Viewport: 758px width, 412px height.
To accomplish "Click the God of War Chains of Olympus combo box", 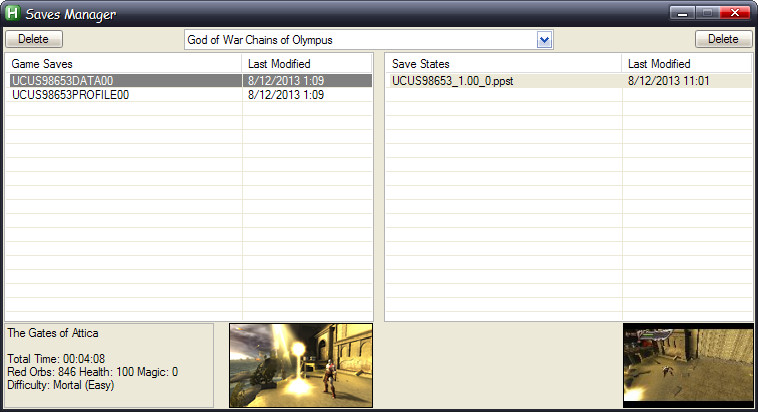I will [x=360, y=40].
